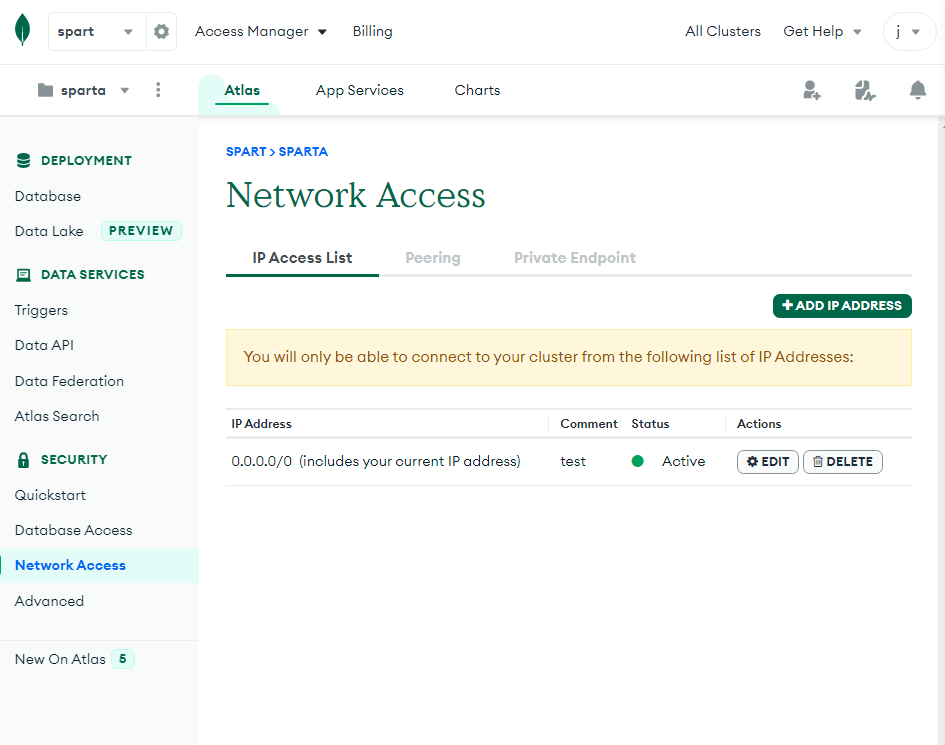This screenshot has width=945, height=745.
Task: Expand the spart organization dropdown
Action: tap(97, 31)
